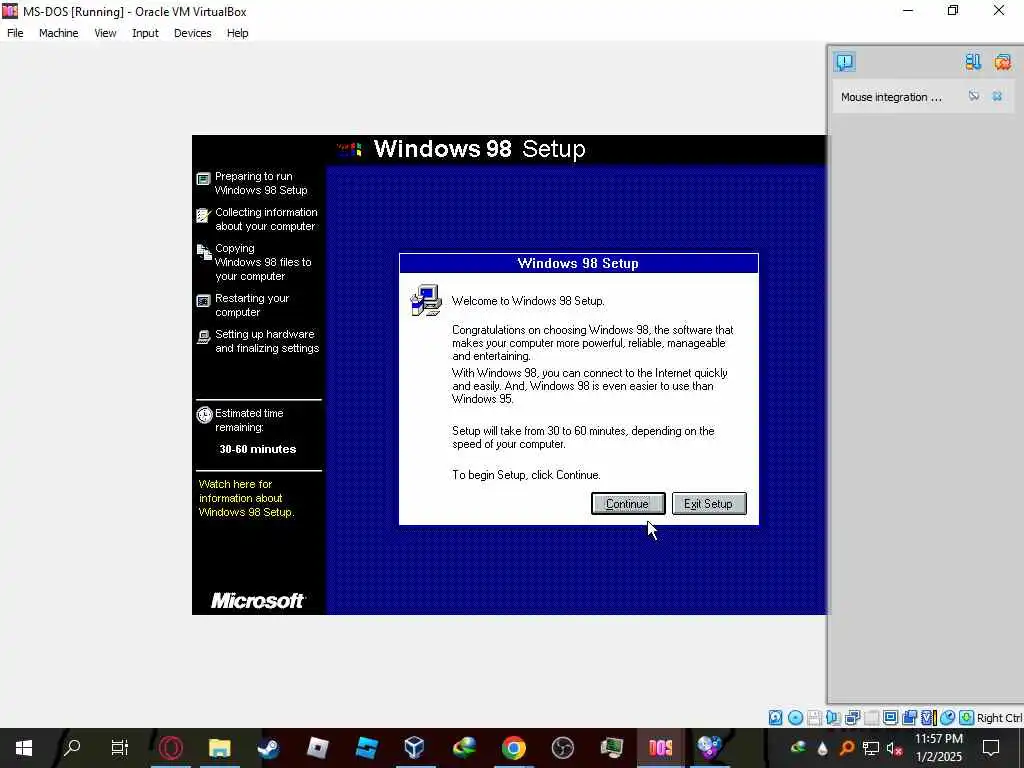
Task: Click the floppy disk indicator
Action: [814, 718]
